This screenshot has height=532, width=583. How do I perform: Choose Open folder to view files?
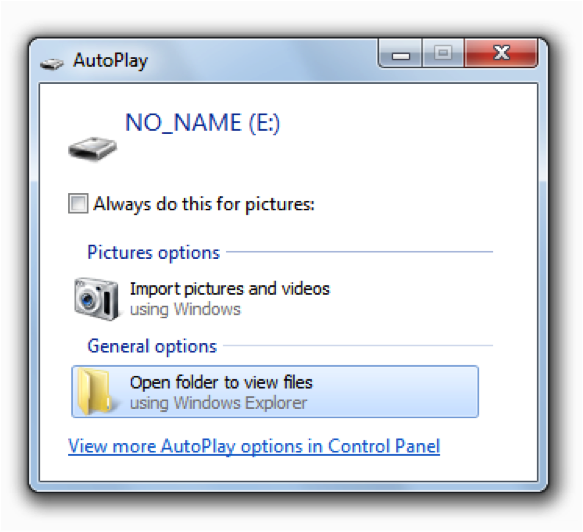coord(275,391)
